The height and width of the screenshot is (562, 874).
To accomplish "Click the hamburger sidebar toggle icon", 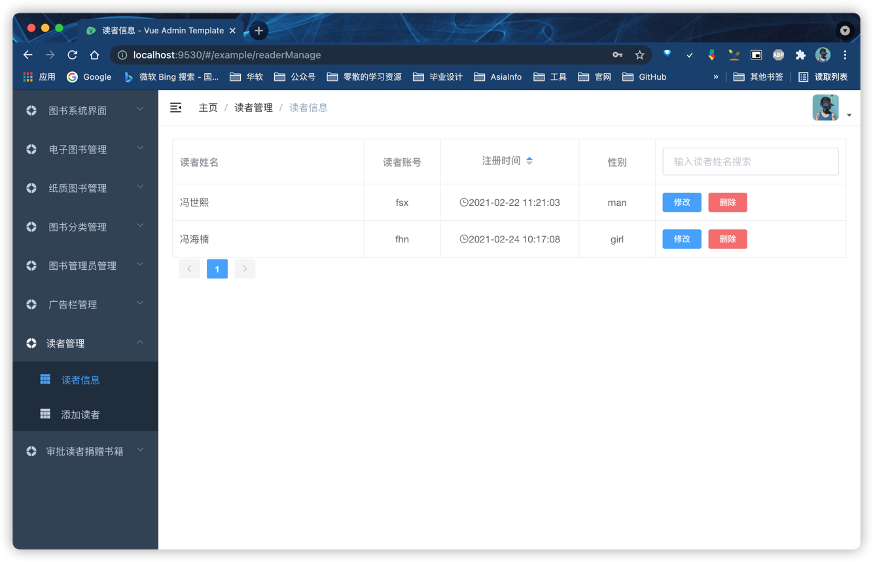I will 176,108.
